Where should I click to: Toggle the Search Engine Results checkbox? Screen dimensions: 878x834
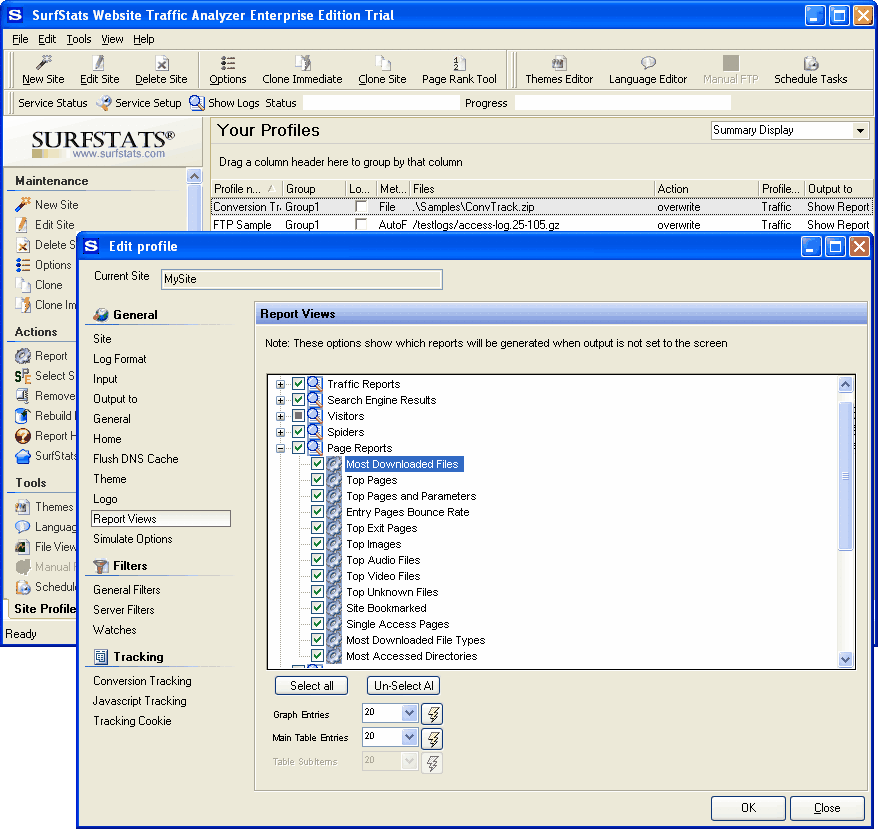[298, 400]
